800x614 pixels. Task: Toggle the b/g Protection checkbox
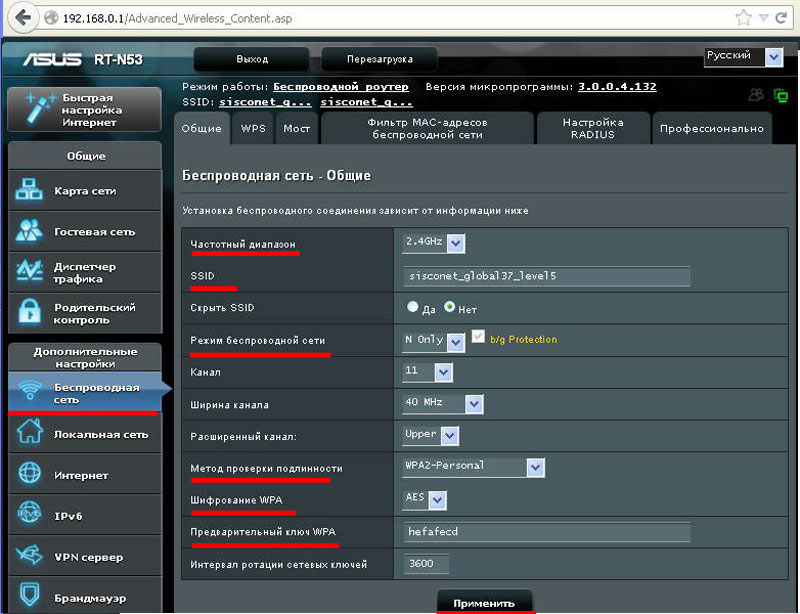(477, 339)
